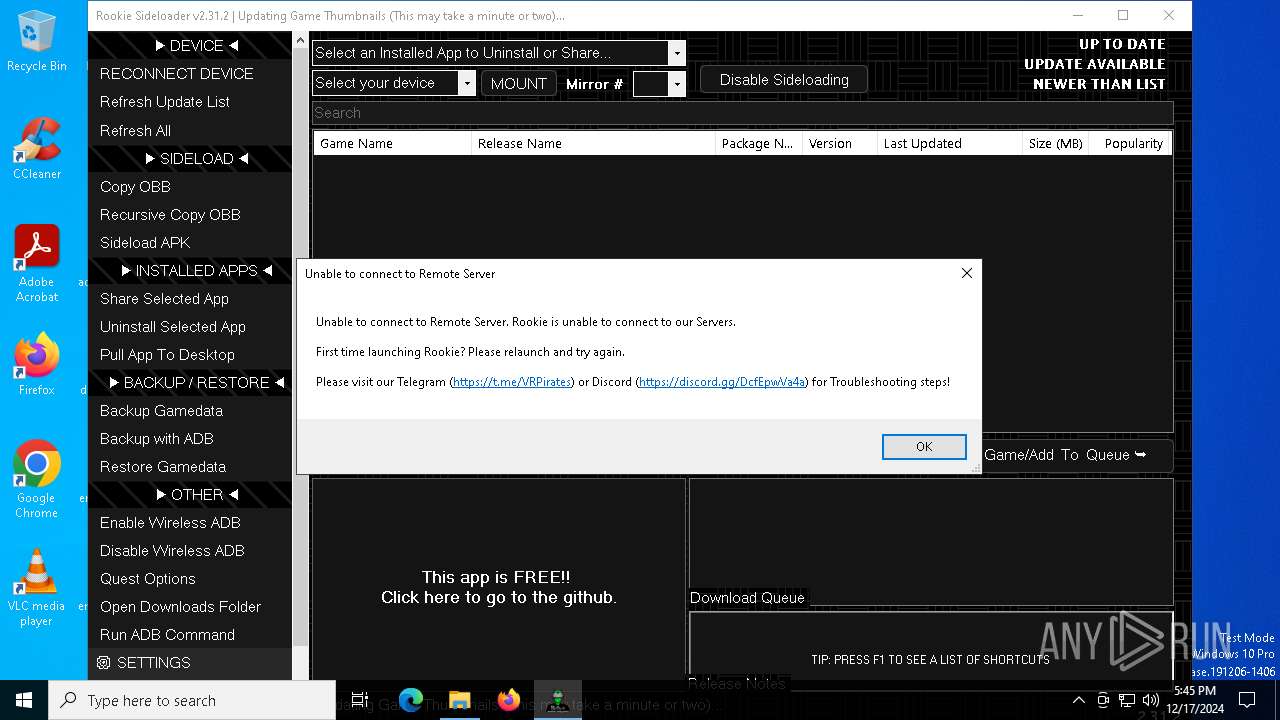This screenshot has width=1280, height=720.
Task: Click Game/Add To Queue button
Action: click(x=1077, y=455)
